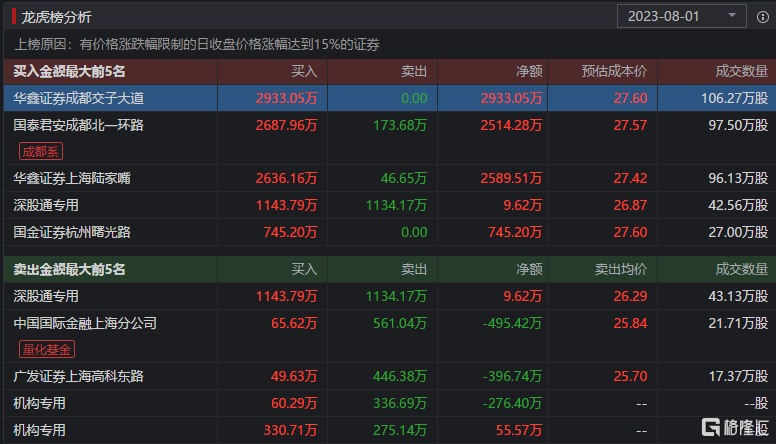Click the 27.42 estimated cost price

630,178
